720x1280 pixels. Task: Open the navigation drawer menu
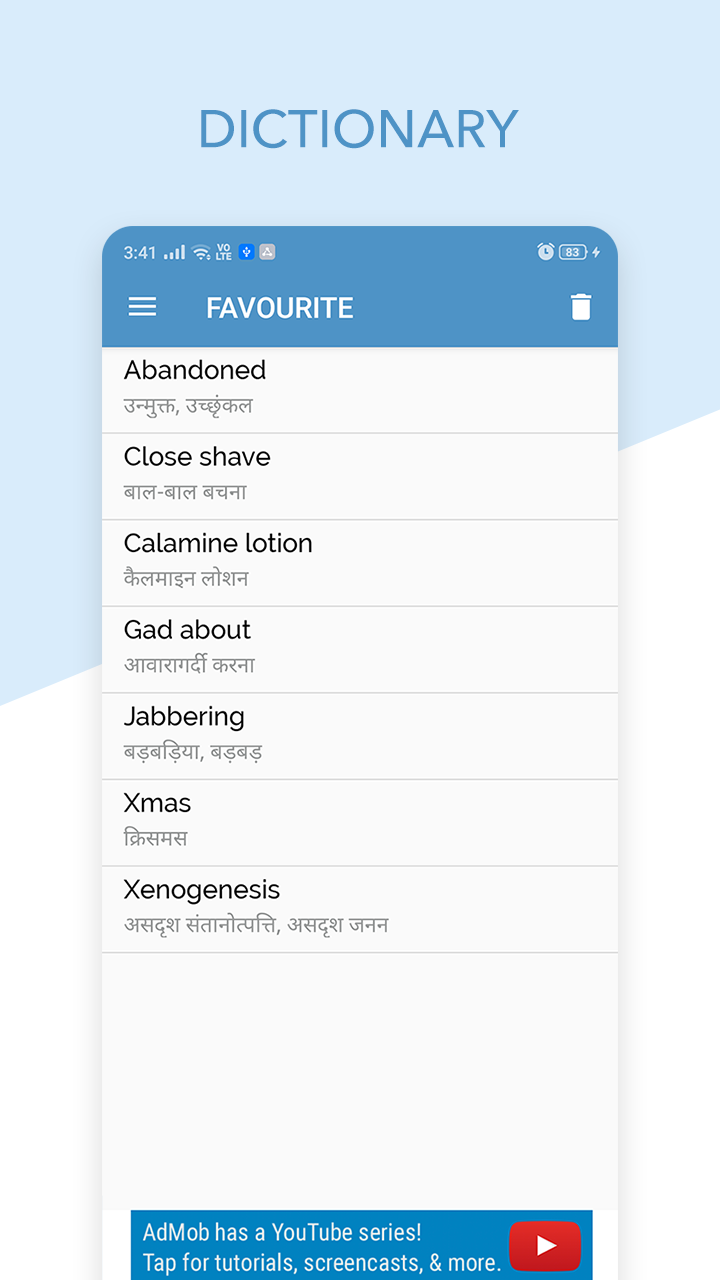click(x=142, y=307)
